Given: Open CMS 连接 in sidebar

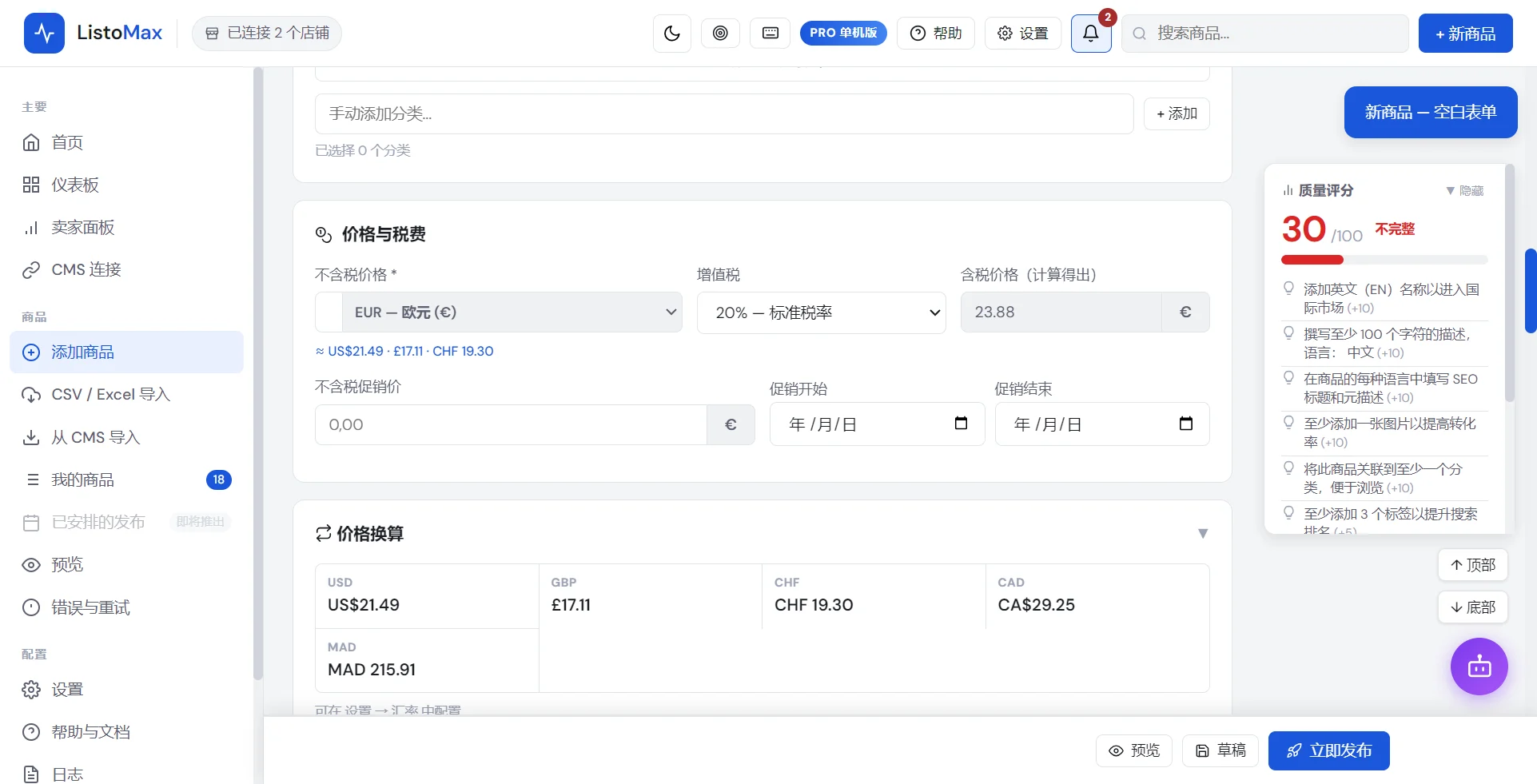Looking at the screenshot, I should tap(126, 269).
